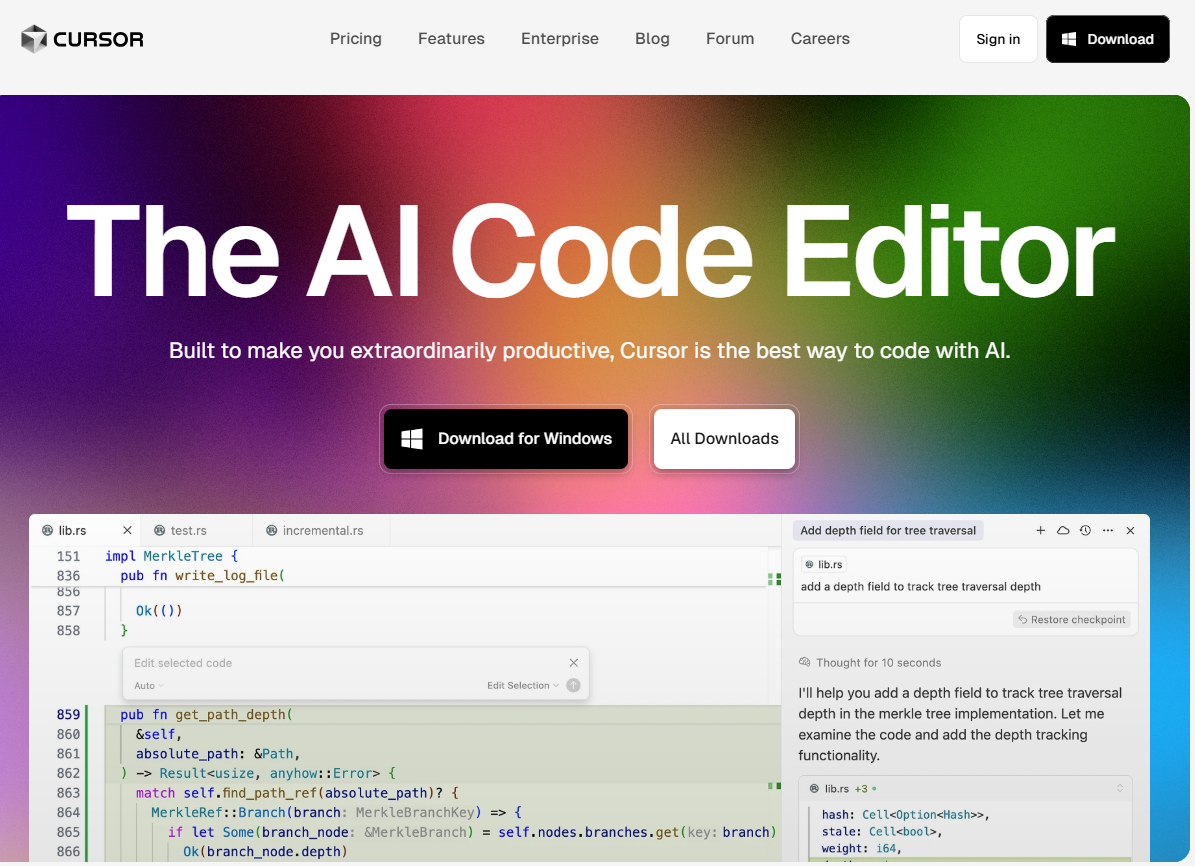Click the absolute_path: &Path line

point(218,754)
